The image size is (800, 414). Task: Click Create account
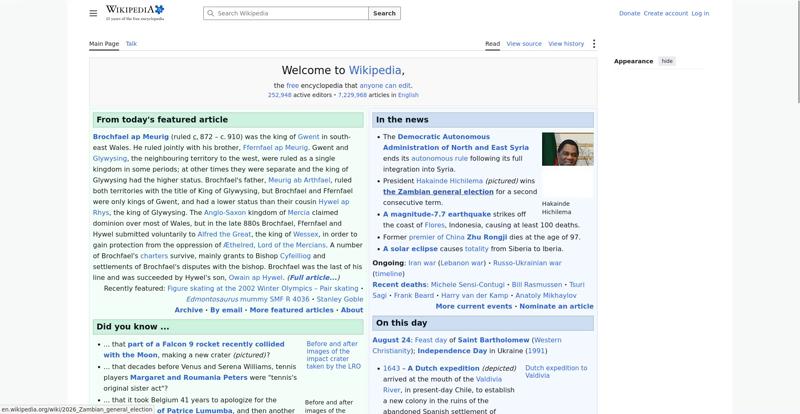pos(665,13)
